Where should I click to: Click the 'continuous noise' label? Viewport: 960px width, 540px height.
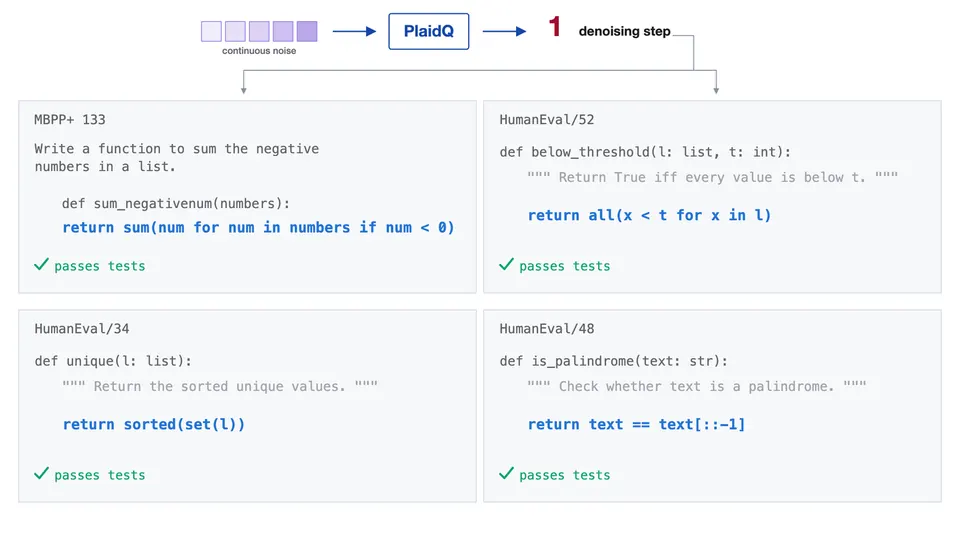click(259, 51)
